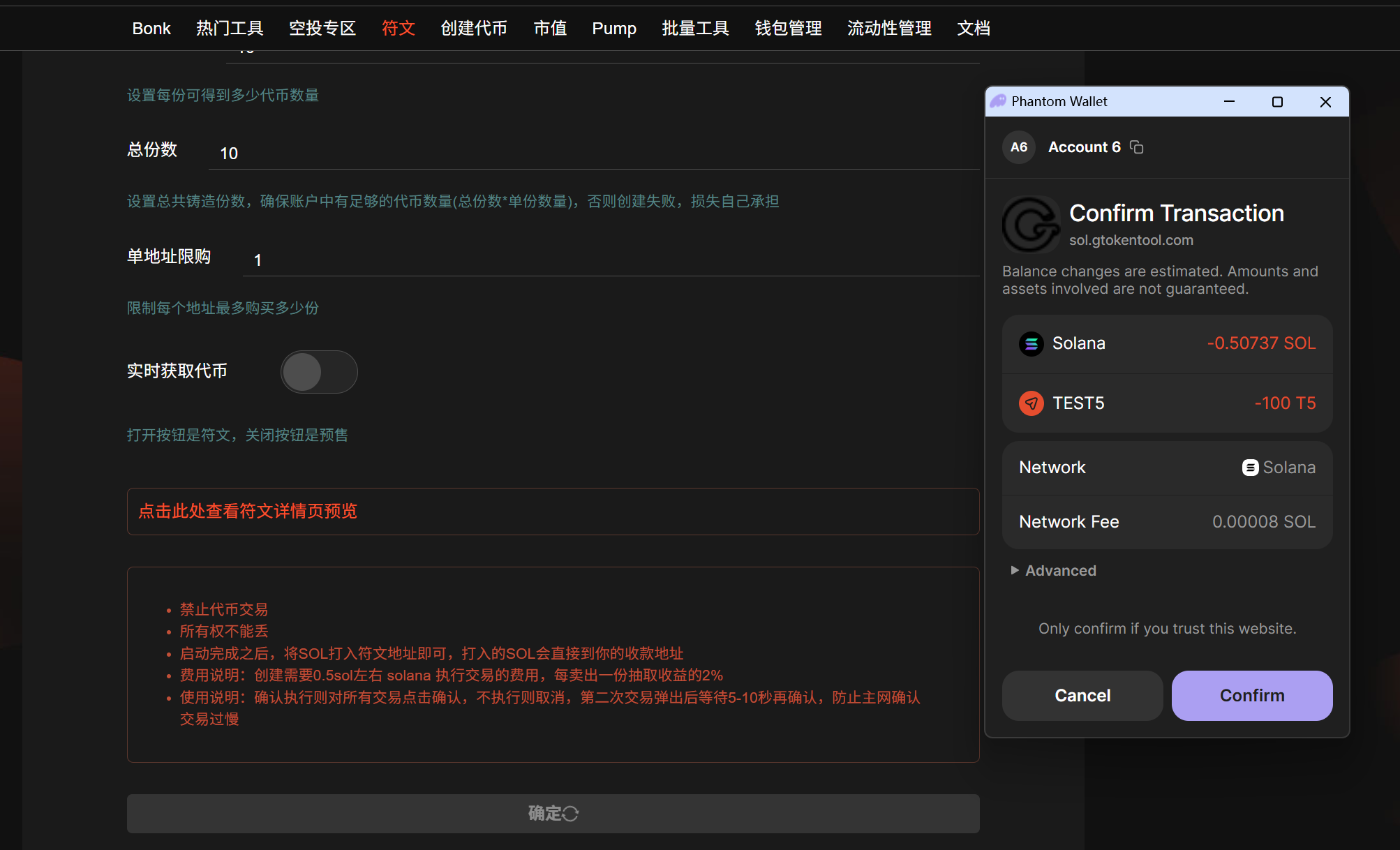Click the 总份数 input field
This screenshot has height=850, width=1400.
[x=593, y=154]
